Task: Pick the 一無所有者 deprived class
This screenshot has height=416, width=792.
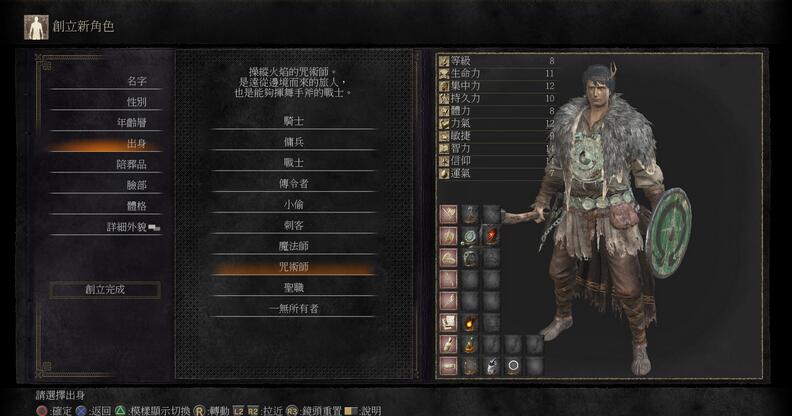Action: tap(293, 308)
